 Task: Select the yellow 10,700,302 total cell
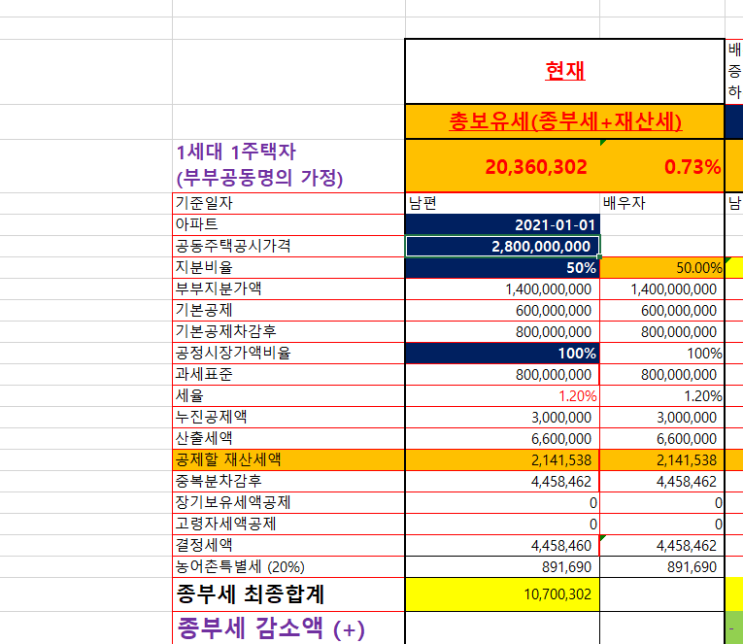point(503,594)
